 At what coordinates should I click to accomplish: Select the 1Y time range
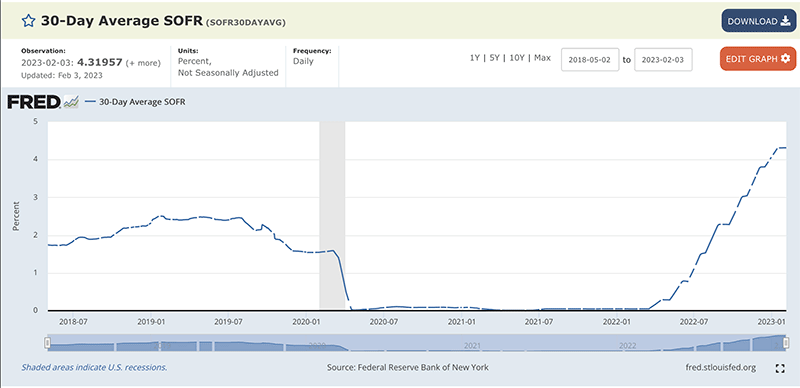tap(474, 58)
